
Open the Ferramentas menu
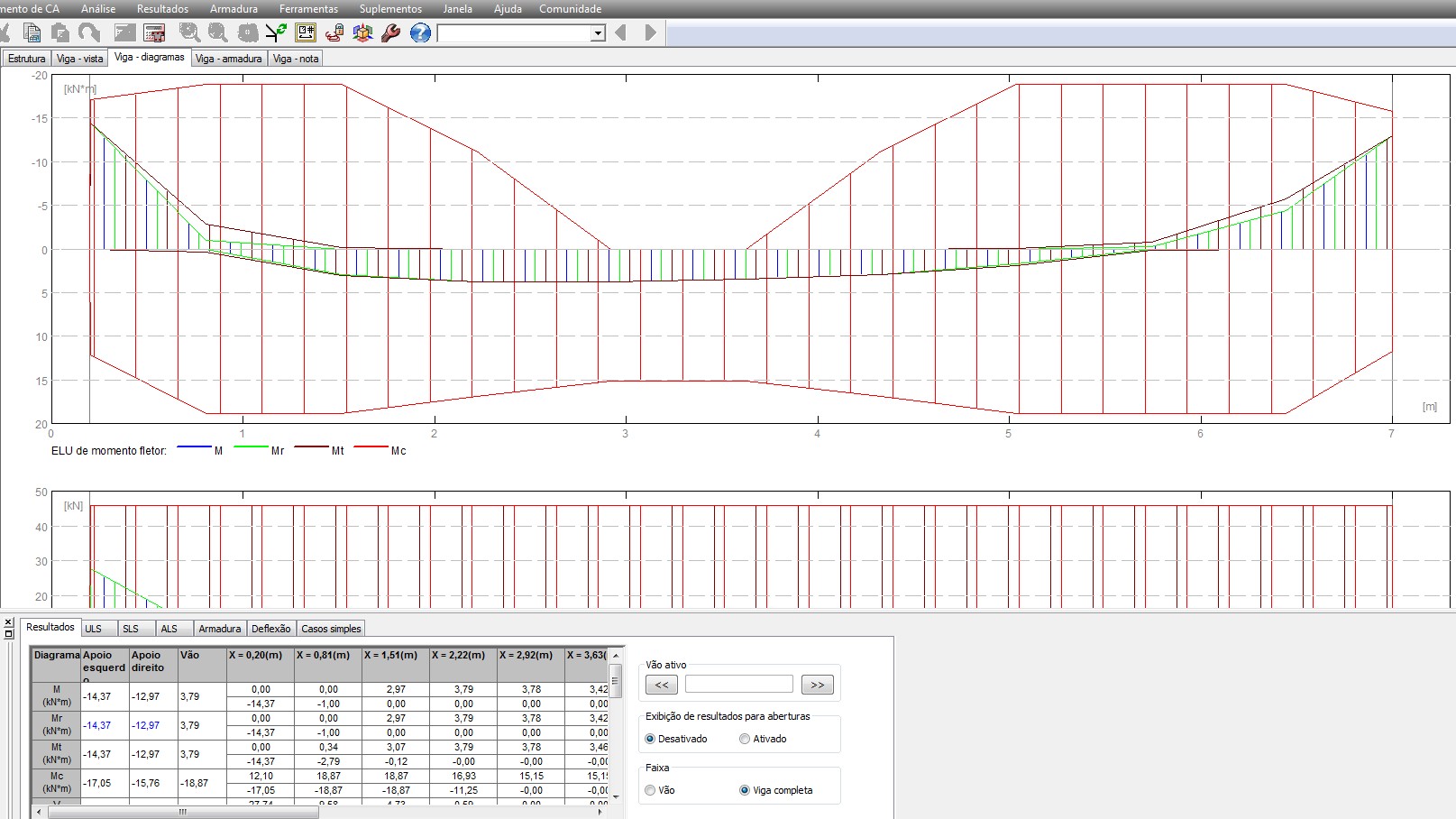tap(308, 9)
